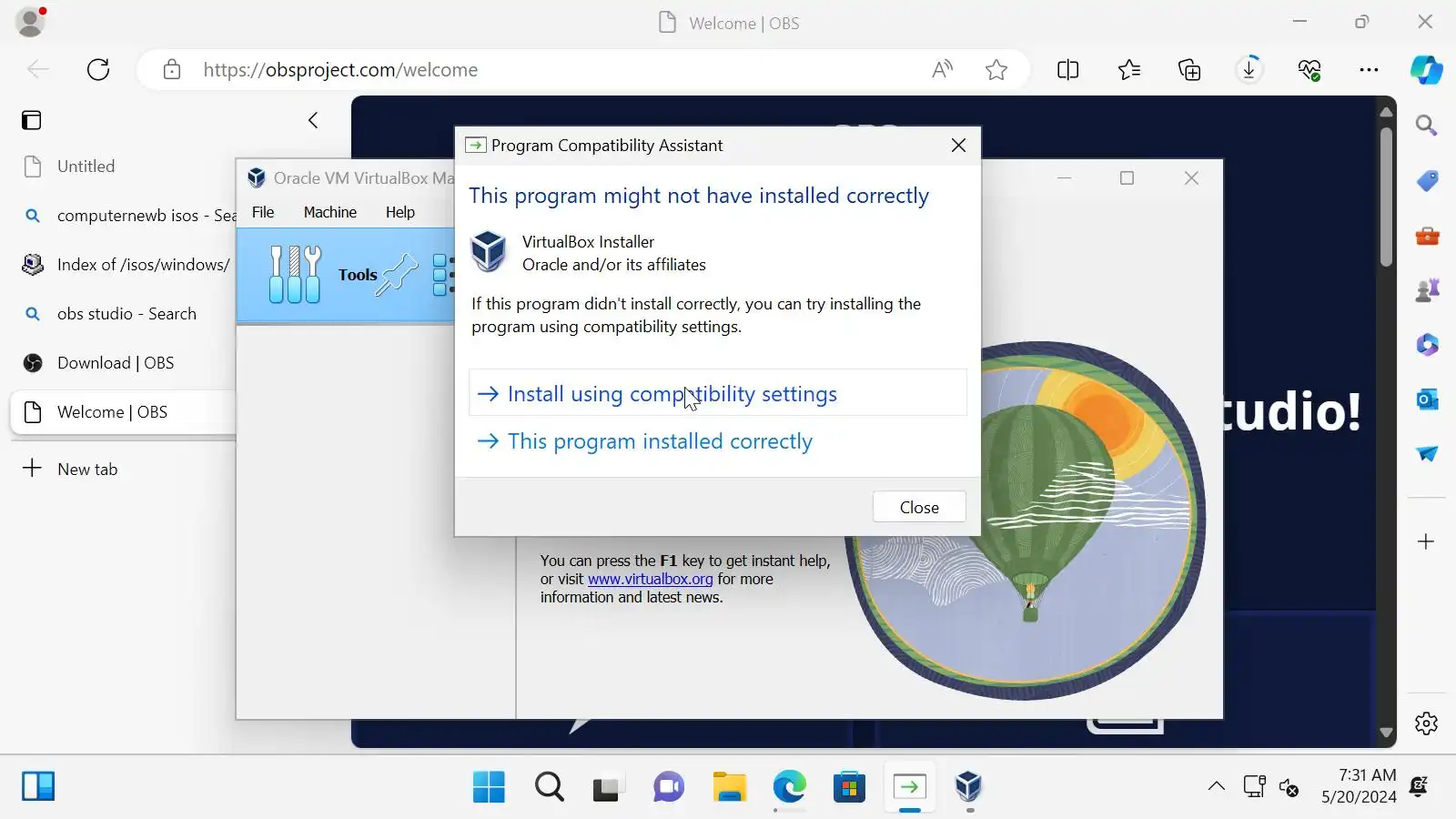The image size is (1456, 819).
Task: Open Shopping tag in Edge sidebar
Action: point(1427,180)
